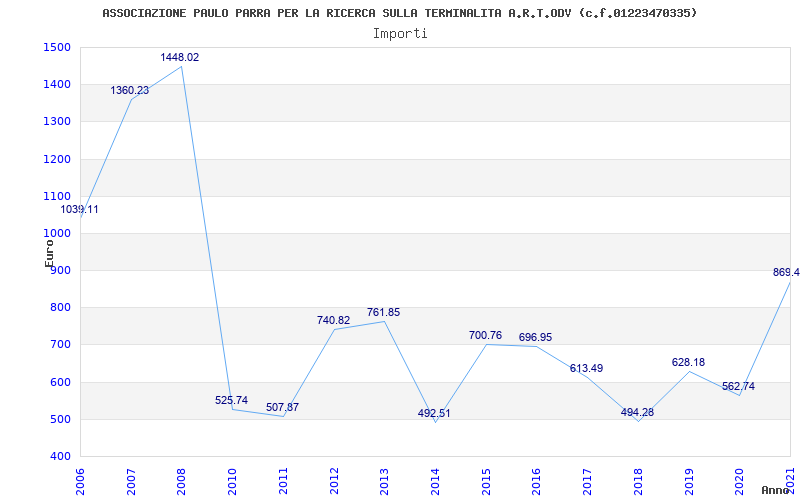Screen dimensions: 800x500
Task: Click the 2014 x-axis year label
Action: click(x=435, y=481)
